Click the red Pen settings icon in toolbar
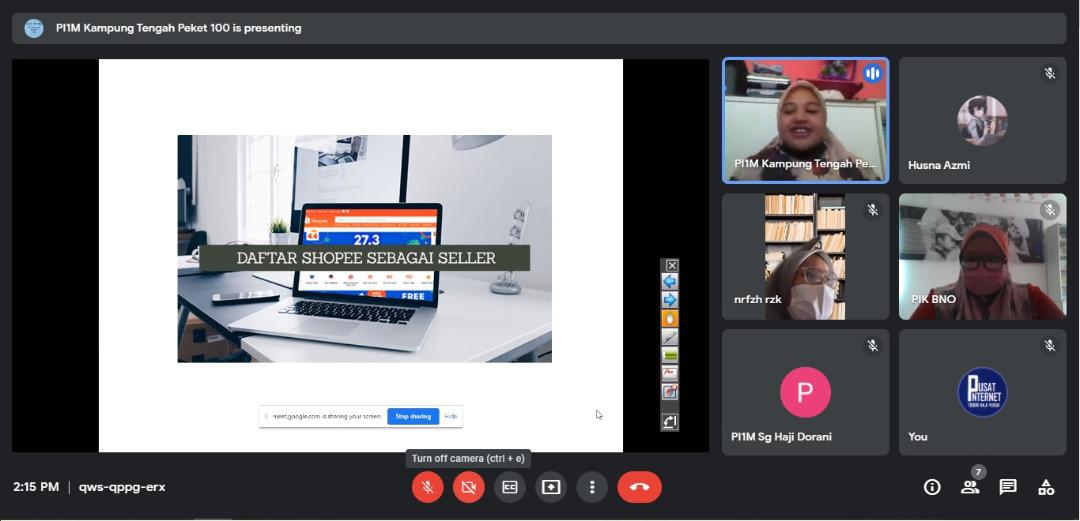 669,373
